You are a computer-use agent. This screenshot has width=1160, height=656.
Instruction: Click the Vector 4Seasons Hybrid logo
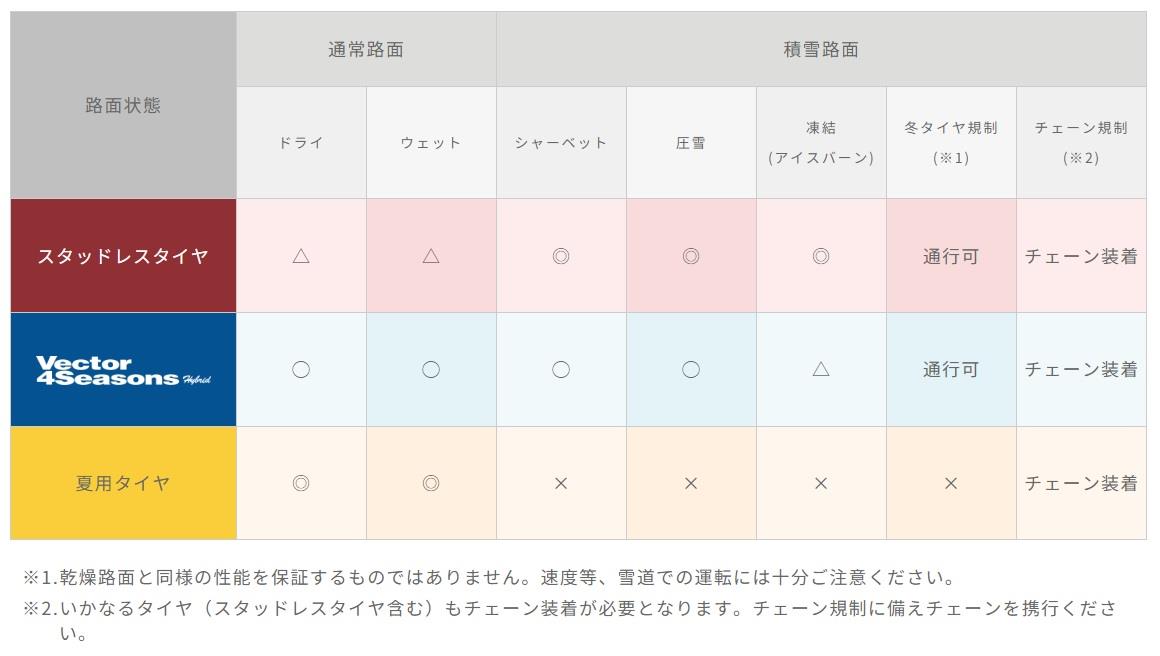coord(123,370)
